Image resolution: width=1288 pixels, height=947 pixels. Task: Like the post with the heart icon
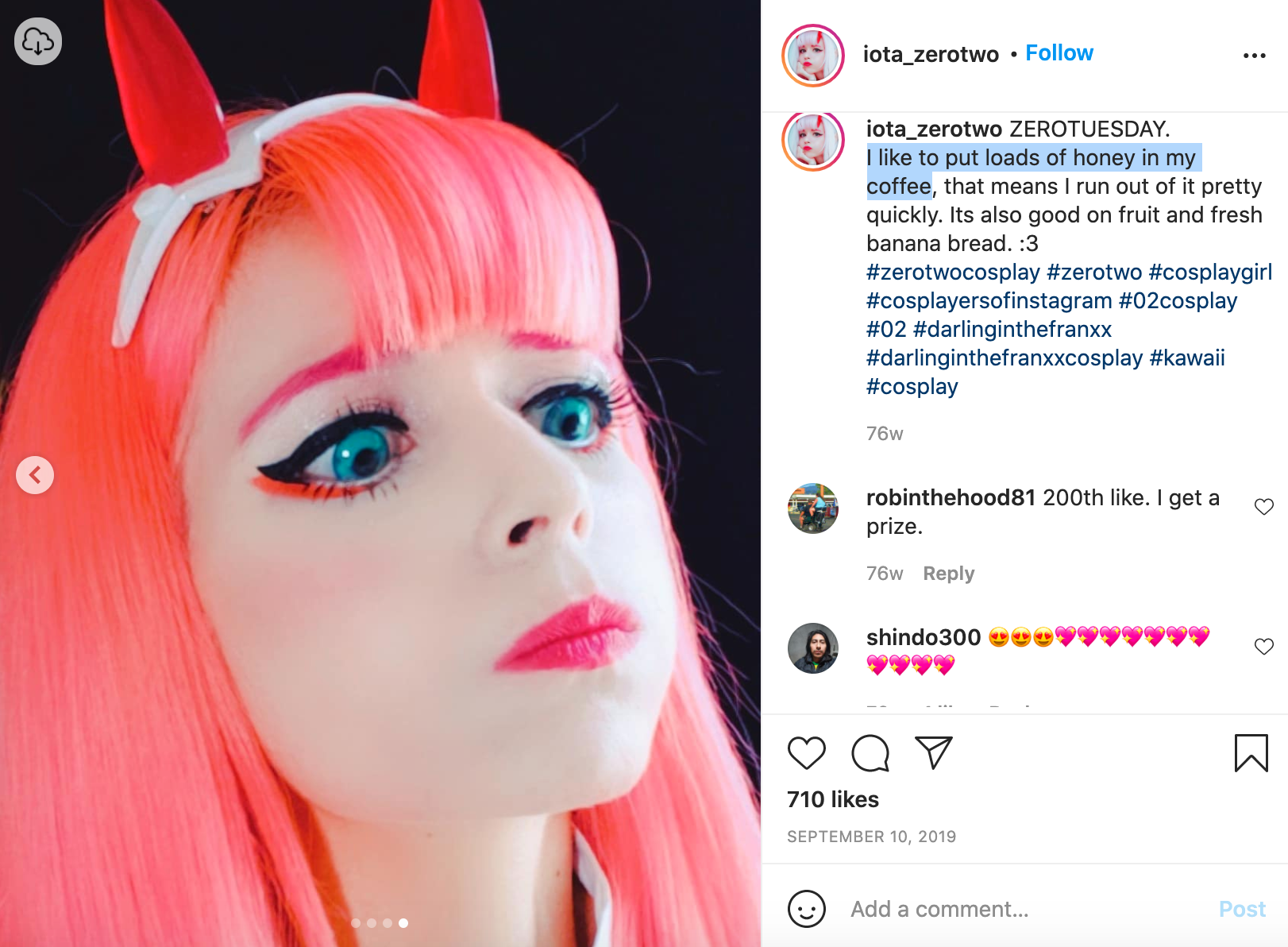(x=807, y=753)
